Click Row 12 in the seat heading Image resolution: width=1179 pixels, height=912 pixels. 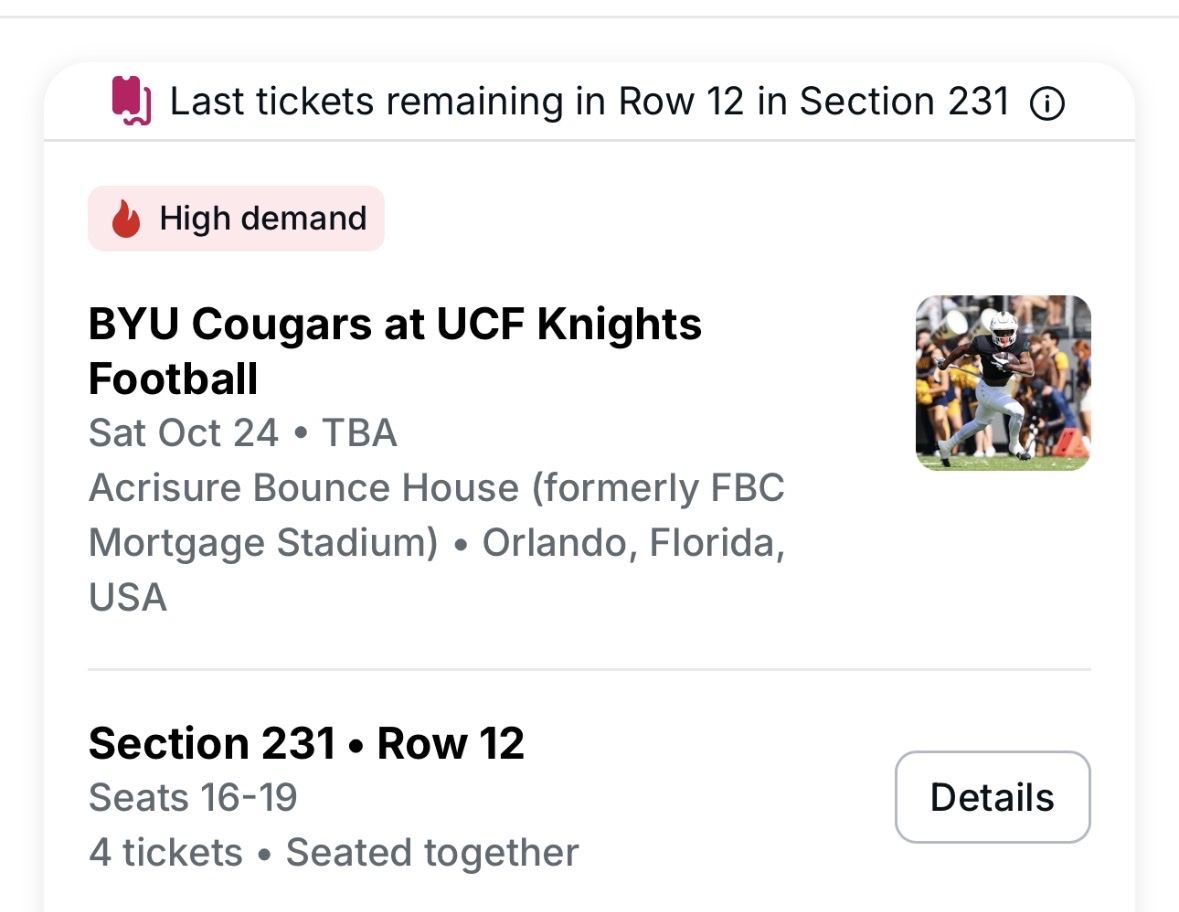[x=450, y=744]
